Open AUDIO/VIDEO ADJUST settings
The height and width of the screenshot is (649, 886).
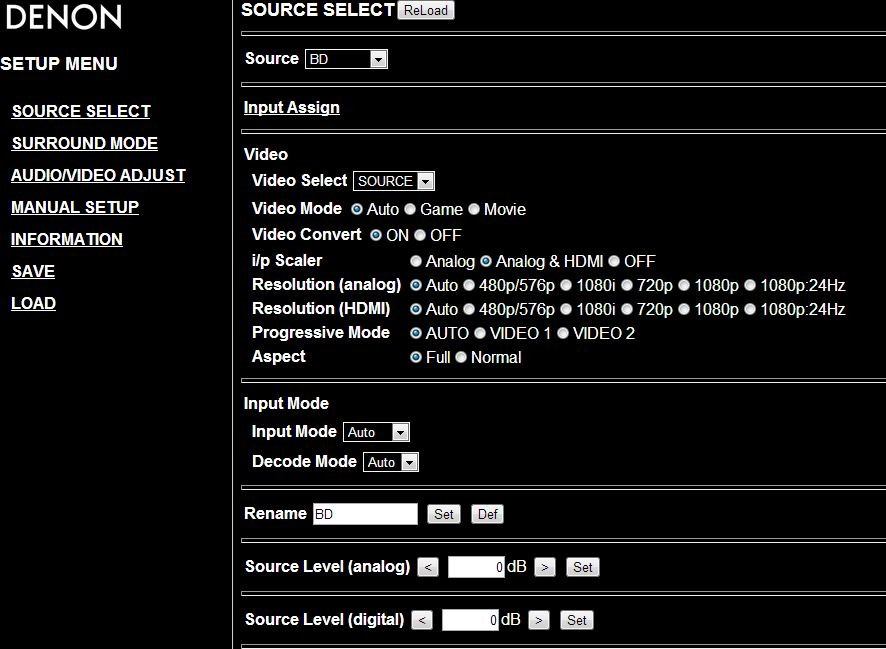tap(98, 175)
